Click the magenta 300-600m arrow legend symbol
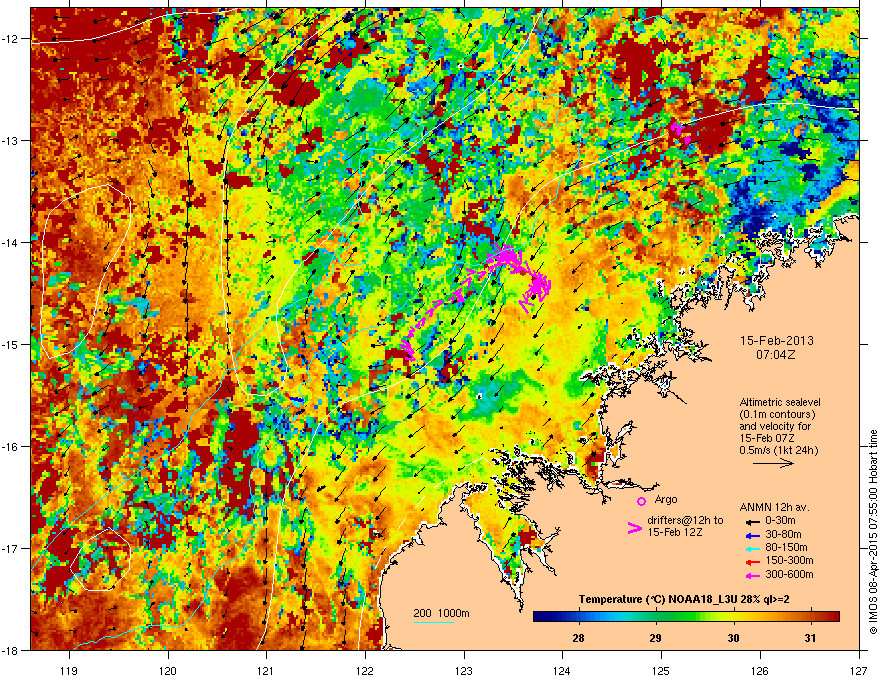This screenshot has height=680, width=880. pos(752,575)
